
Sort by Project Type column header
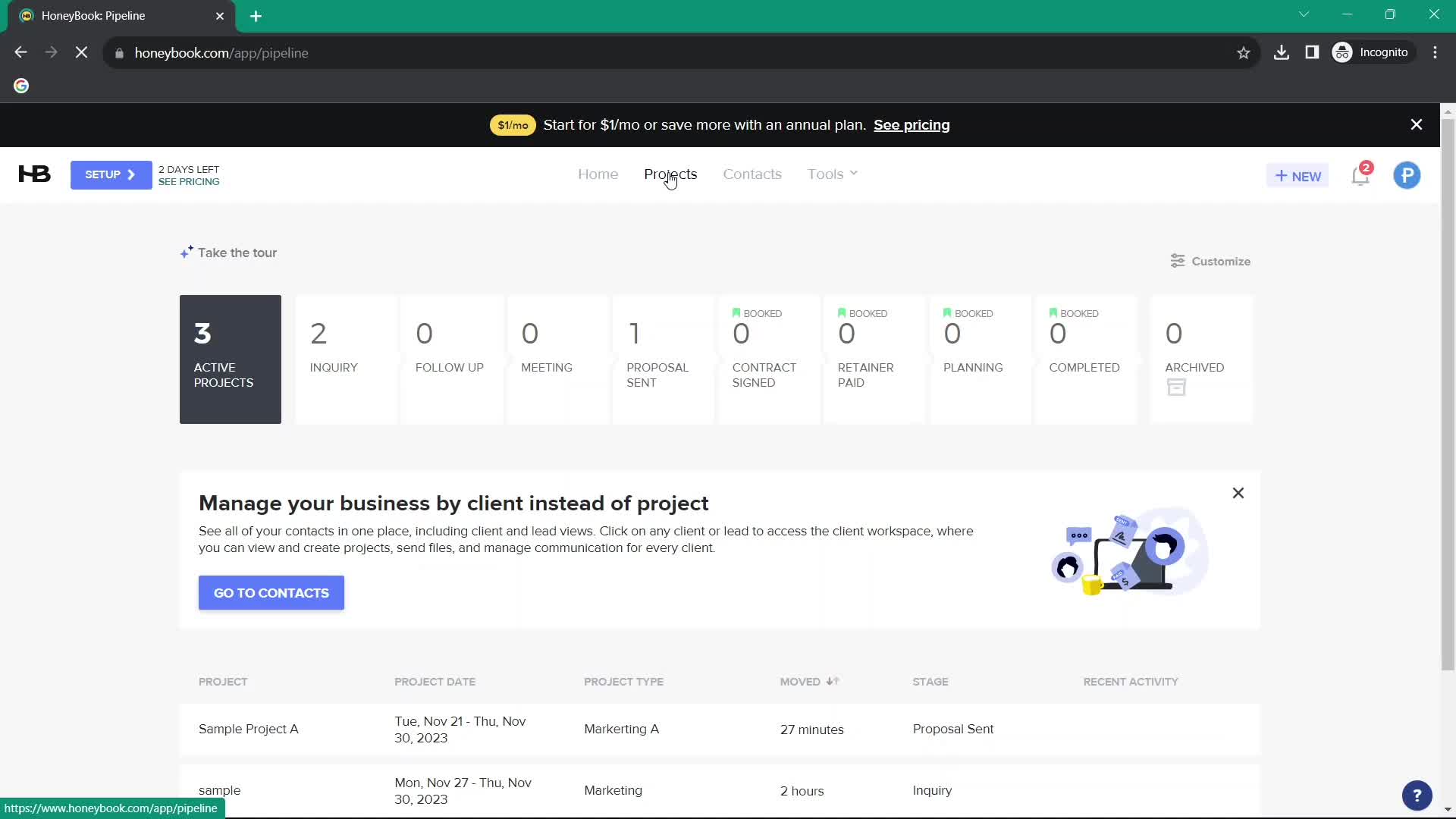(x=623, y=682)
